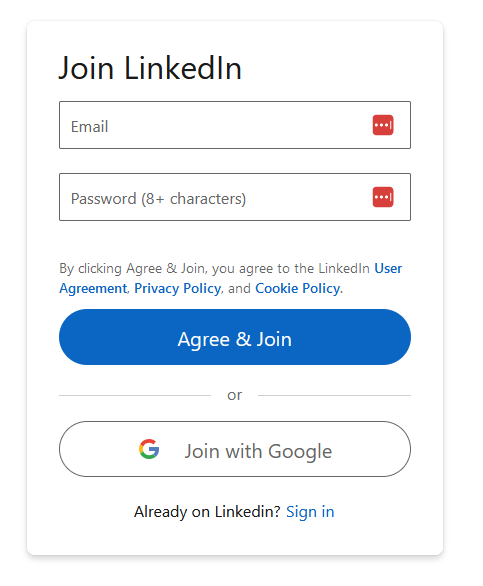Click the divider line left of "or"
Screen dimensions: 483x586
(135, 395)
